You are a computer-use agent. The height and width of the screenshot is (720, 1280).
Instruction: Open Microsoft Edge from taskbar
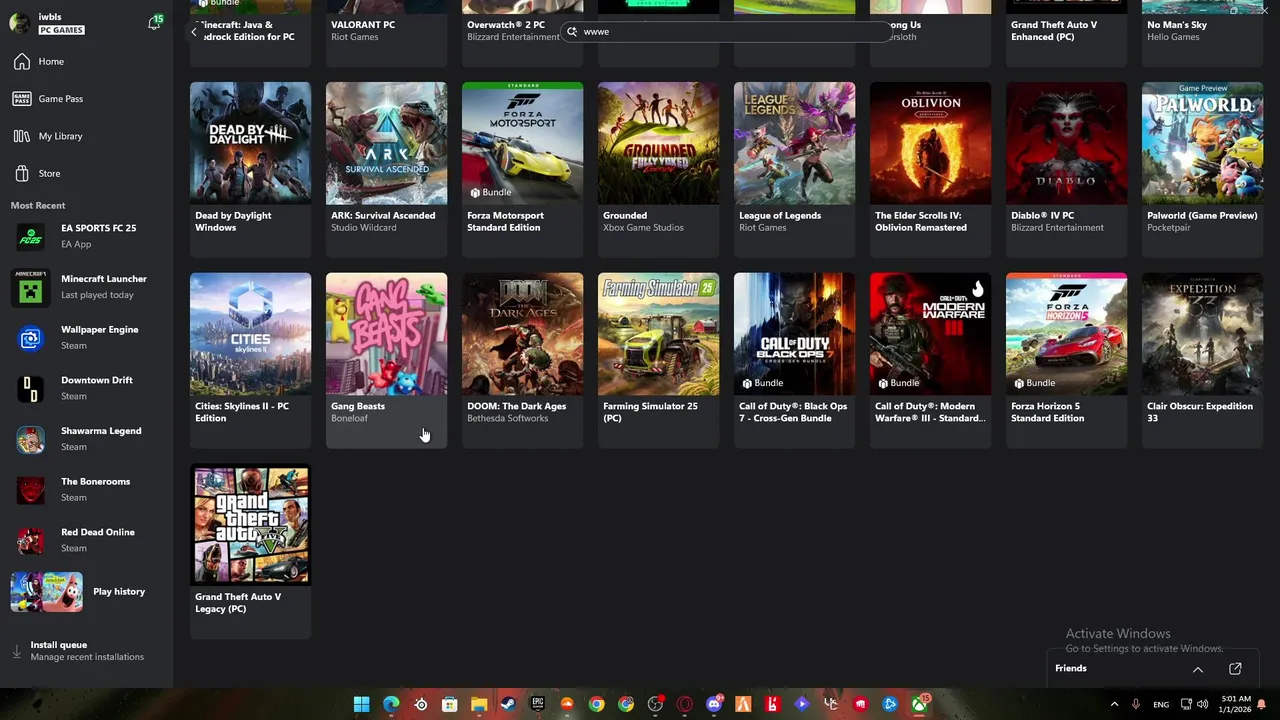[391, 704]
